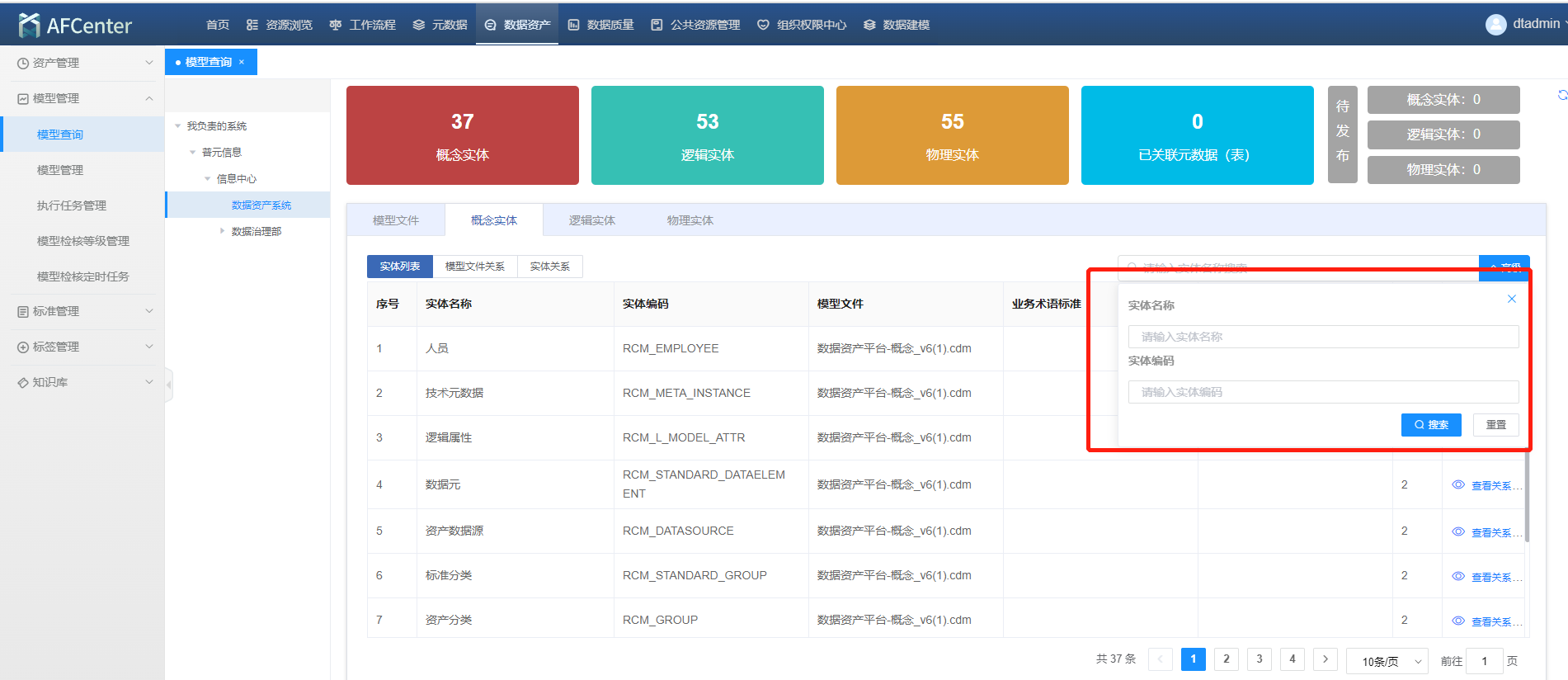Click the pending 逻辑实体: 0 badge
The height and width of the screenshot is (680, 1568).
1443,135
